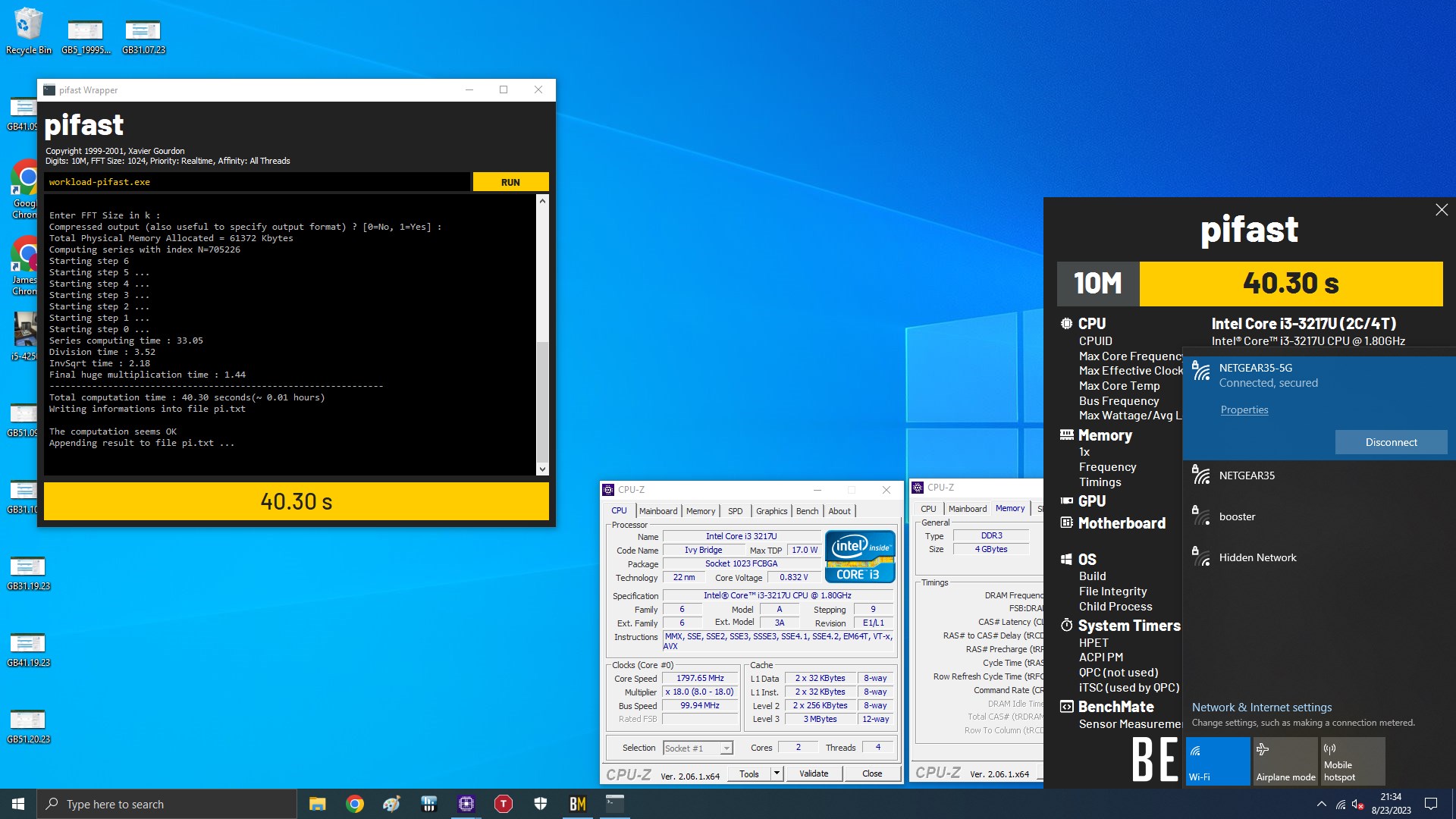Open File Explorer from the taskbar
The width and height of the screenshot is (1456, 819).
click(x=317, y=804)
